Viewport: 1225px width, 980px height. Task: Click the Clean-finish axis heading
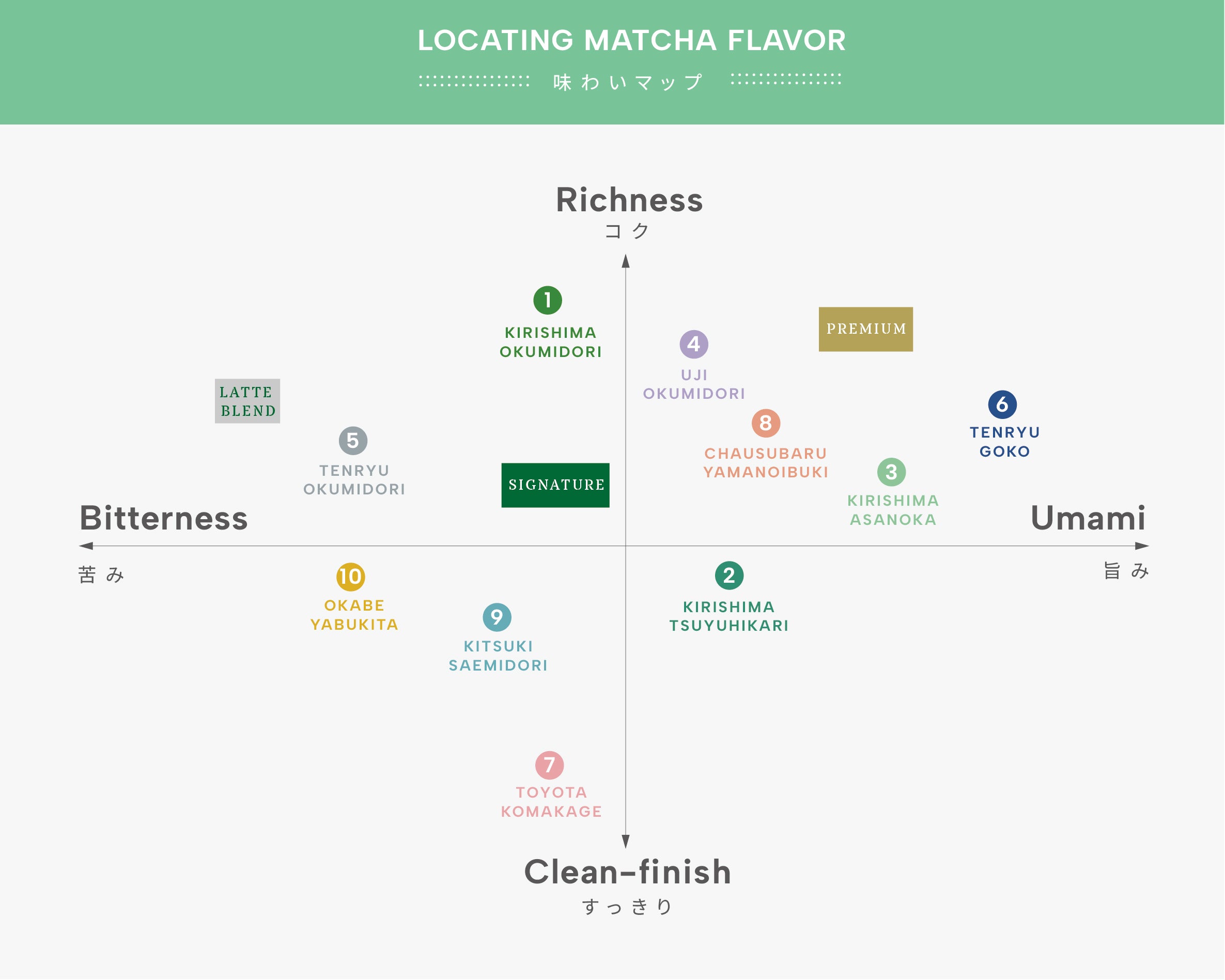coord(627,872)
